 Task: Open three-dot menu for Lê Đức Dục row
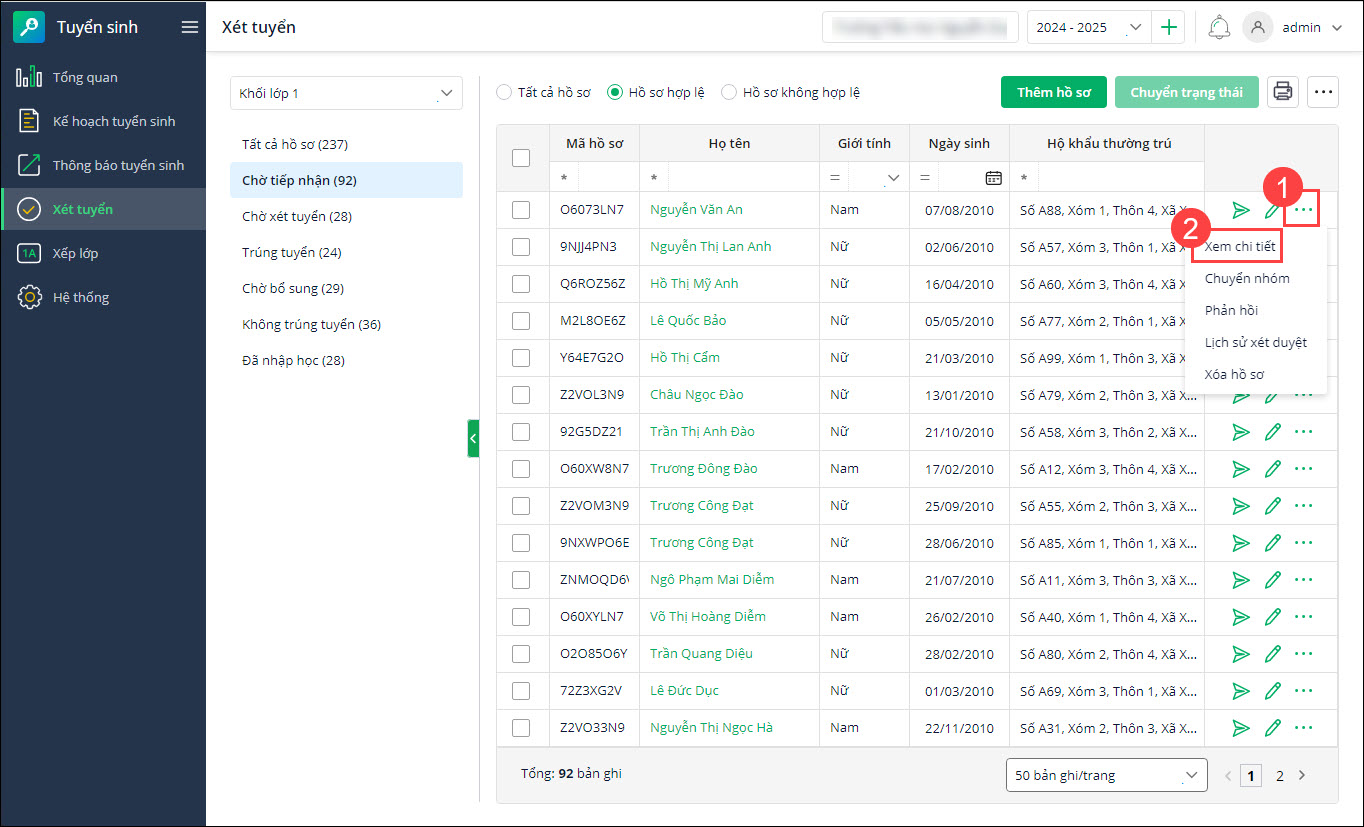pos(1303,691)
